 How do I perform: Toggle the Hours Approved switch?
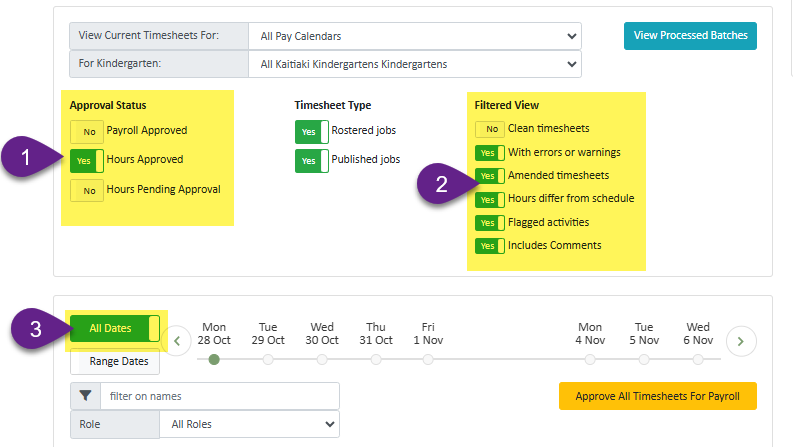(x=87, y=160)
